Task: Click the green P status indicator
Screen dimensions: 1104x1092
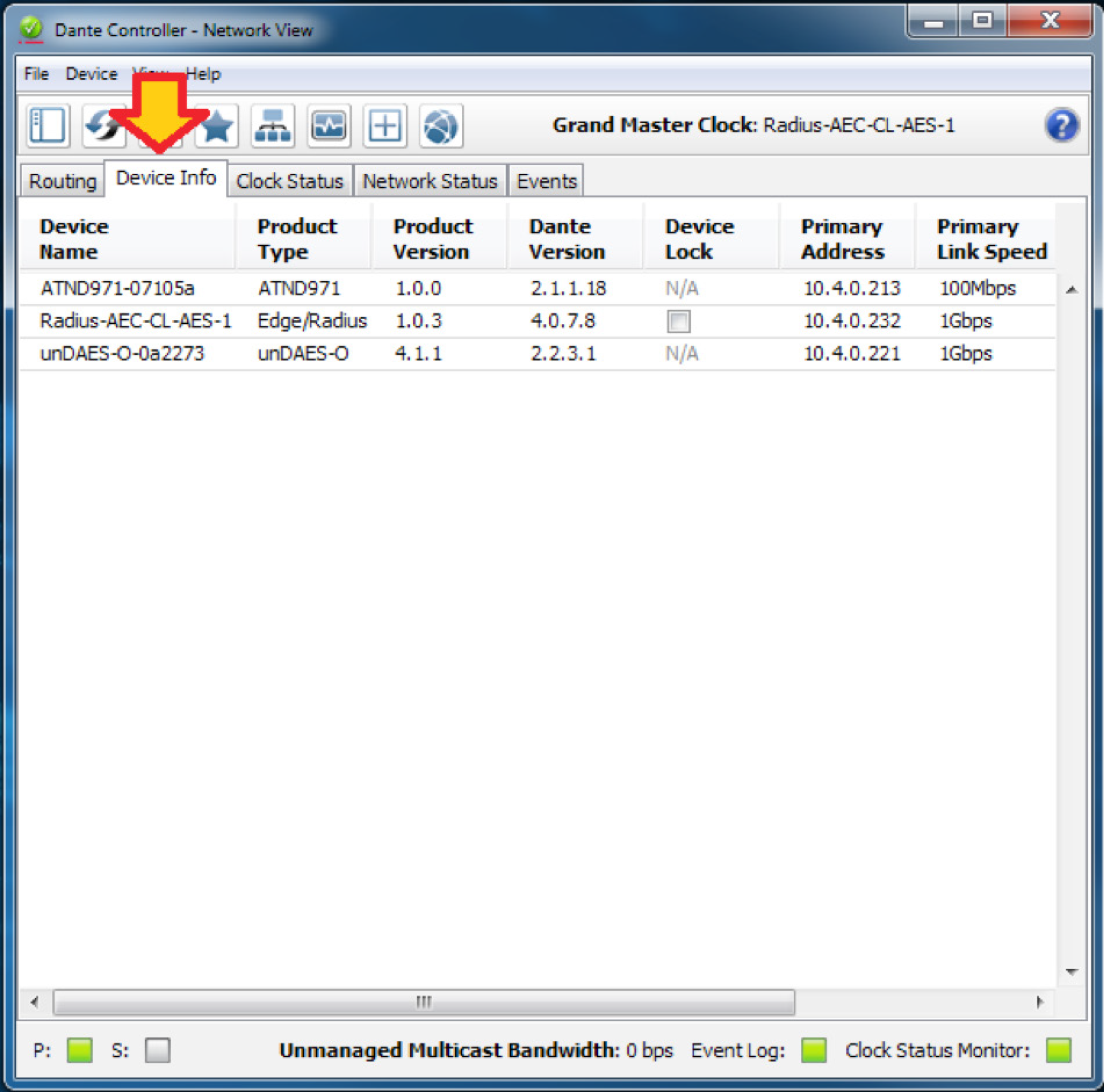Action: pos(79,1050)
